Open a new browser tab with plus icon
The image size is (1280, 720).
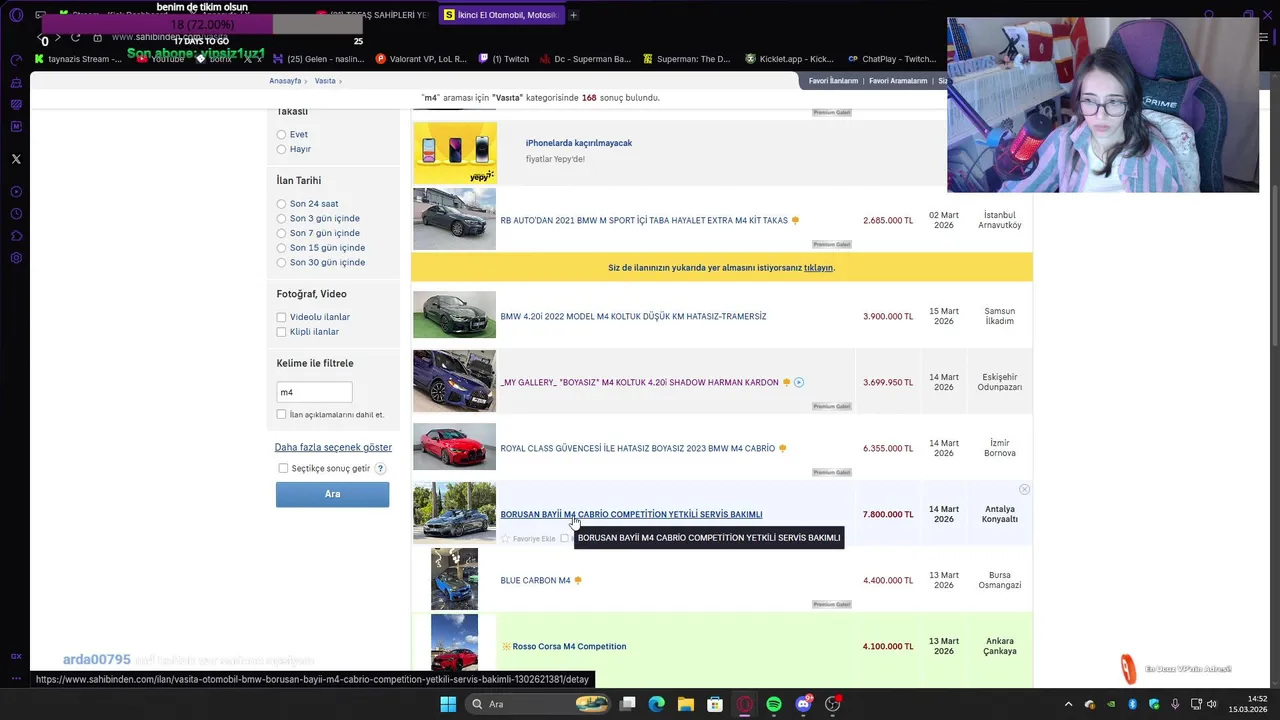[x=573, y=15]
